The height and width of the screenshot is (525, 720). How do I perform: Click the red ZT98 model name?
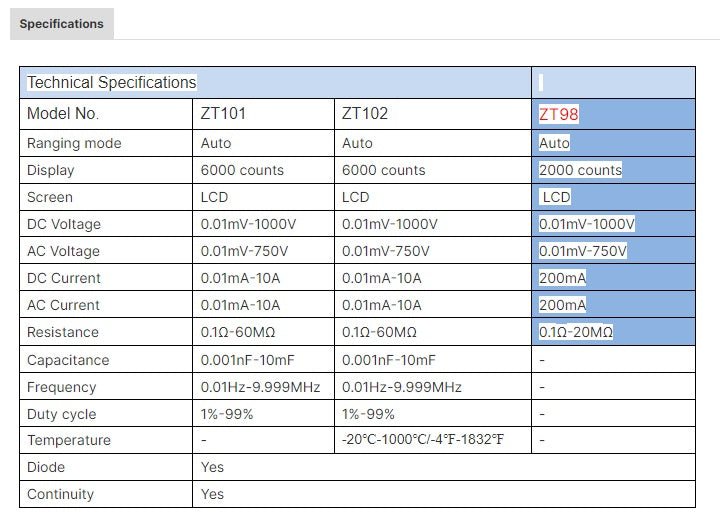click(x=558, y=114)
